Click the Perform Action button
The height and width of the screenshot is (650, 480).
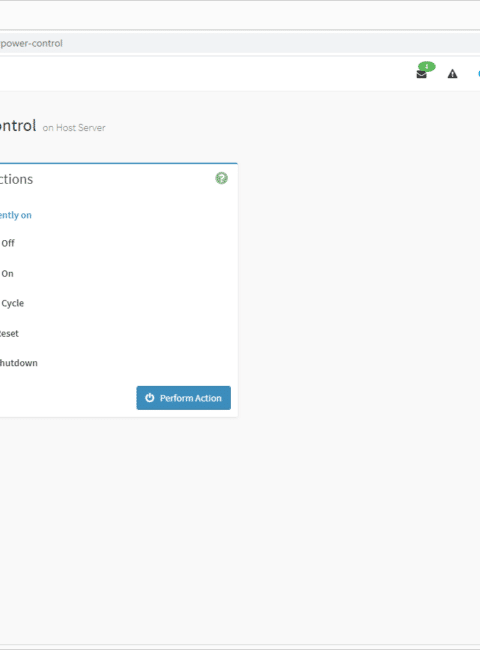click(x=184, y=398)
